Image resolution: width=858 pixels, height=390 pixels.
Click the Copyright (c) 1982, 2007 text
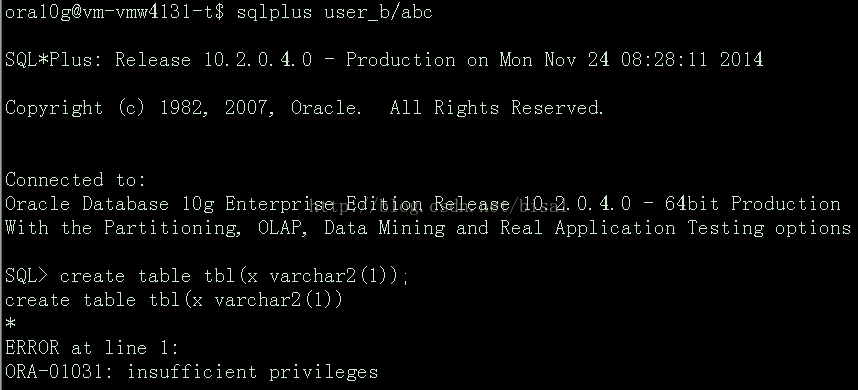point(139,108)
